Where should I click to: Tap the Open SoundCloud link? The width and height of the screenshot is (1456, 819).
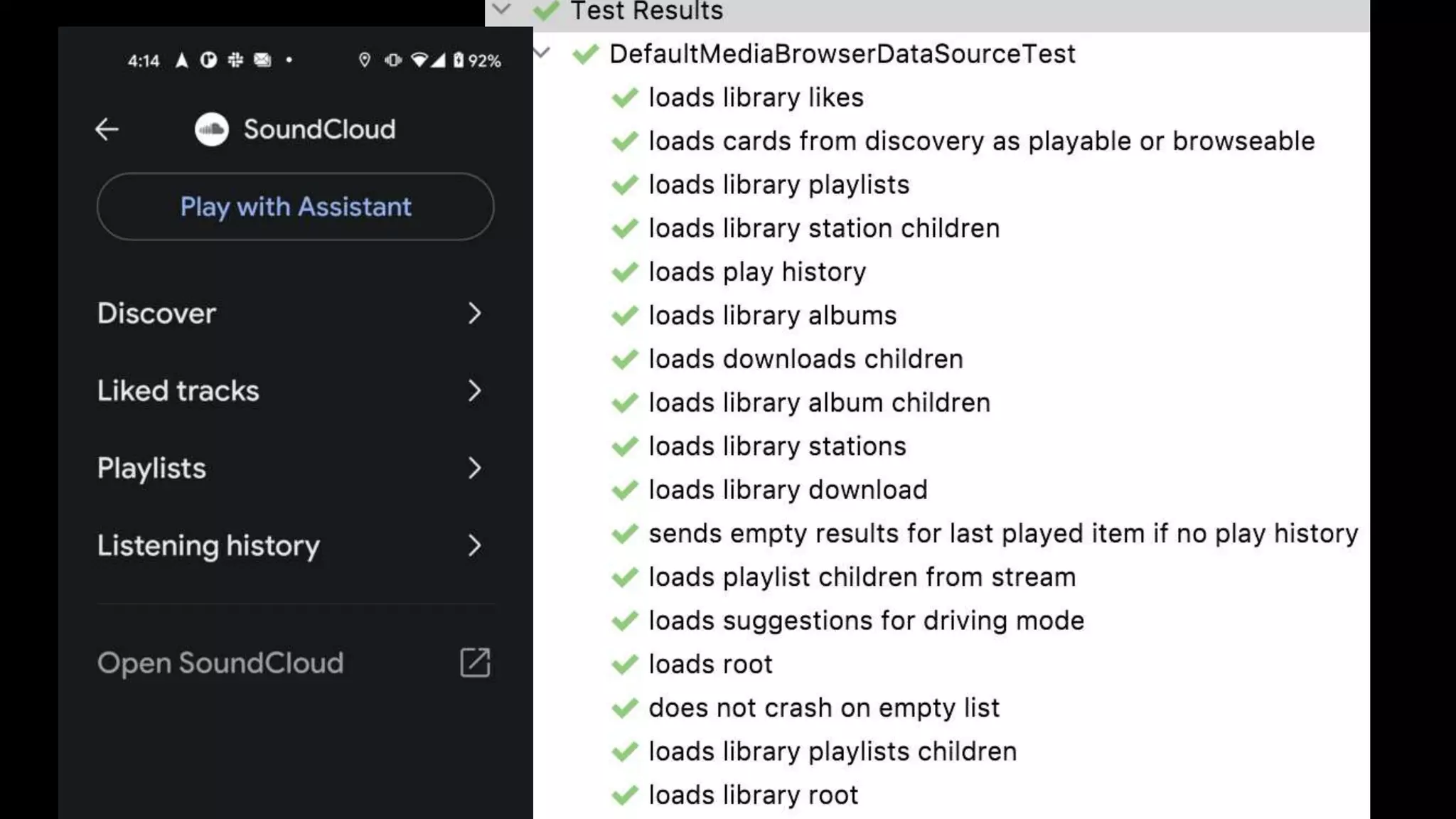coord(220,663)
